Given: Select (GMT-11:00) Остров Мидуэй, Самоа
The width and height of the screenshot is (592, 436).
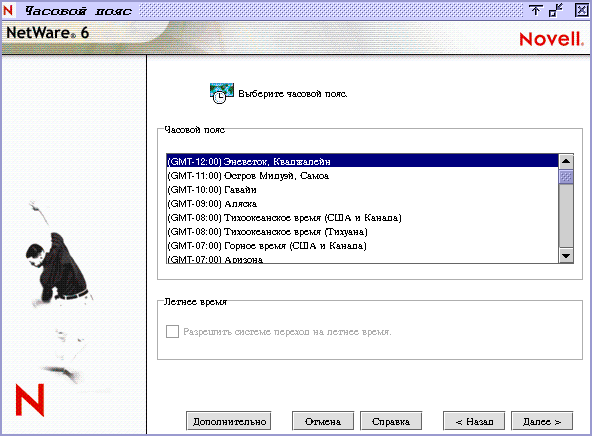Looking at the screenshot, I should (x=362, y=176).
